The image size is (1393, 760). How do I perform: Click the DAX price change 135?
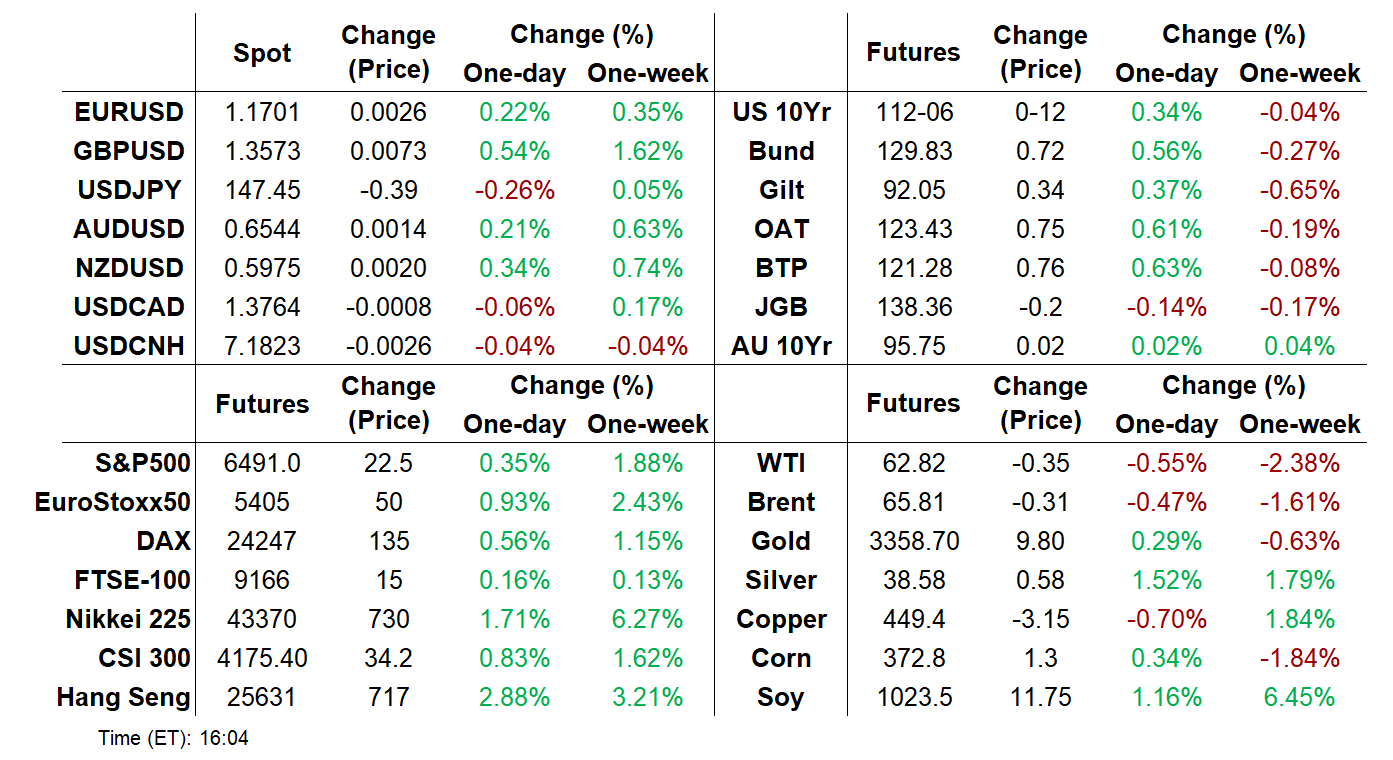tap(388, 541)
